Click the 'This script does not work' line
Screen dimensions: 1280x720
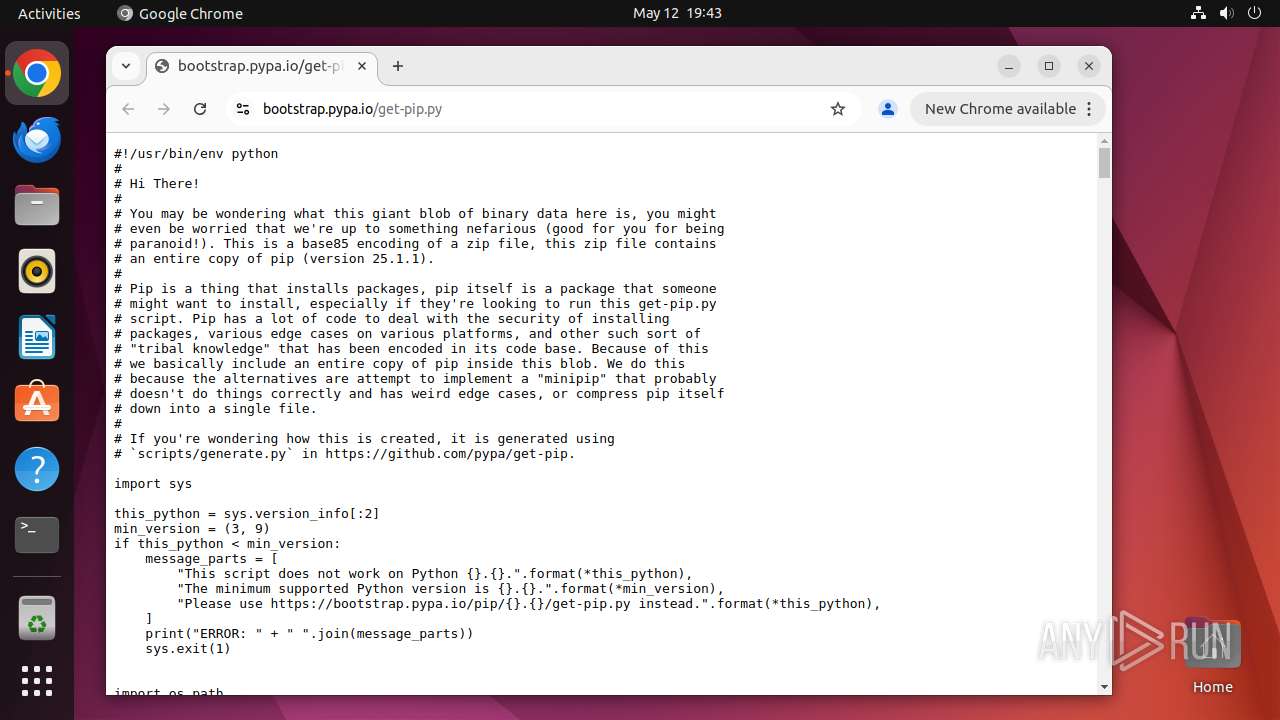[x=435, y=574]
